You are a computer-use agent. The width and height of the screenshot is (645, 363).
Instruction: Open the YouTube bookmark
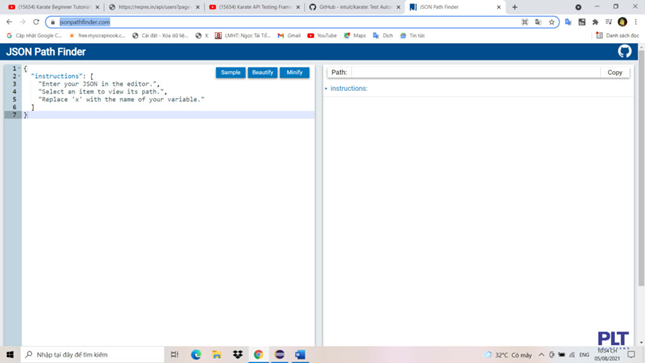322,36
